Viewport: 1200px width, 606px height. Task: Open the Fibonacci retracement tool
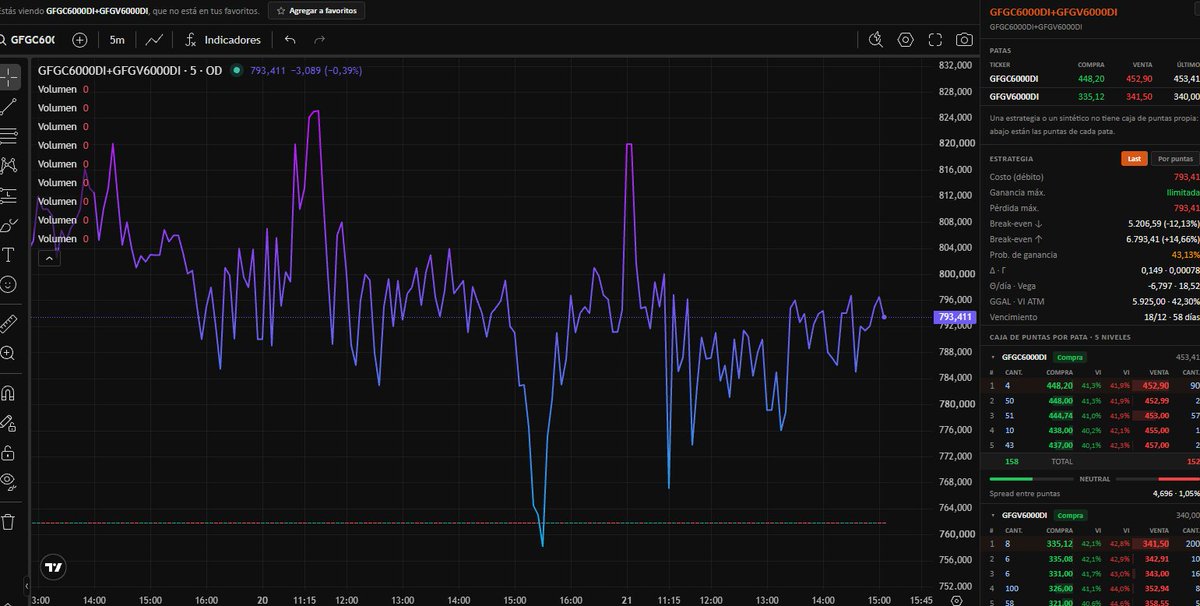[x=8, y=136]
